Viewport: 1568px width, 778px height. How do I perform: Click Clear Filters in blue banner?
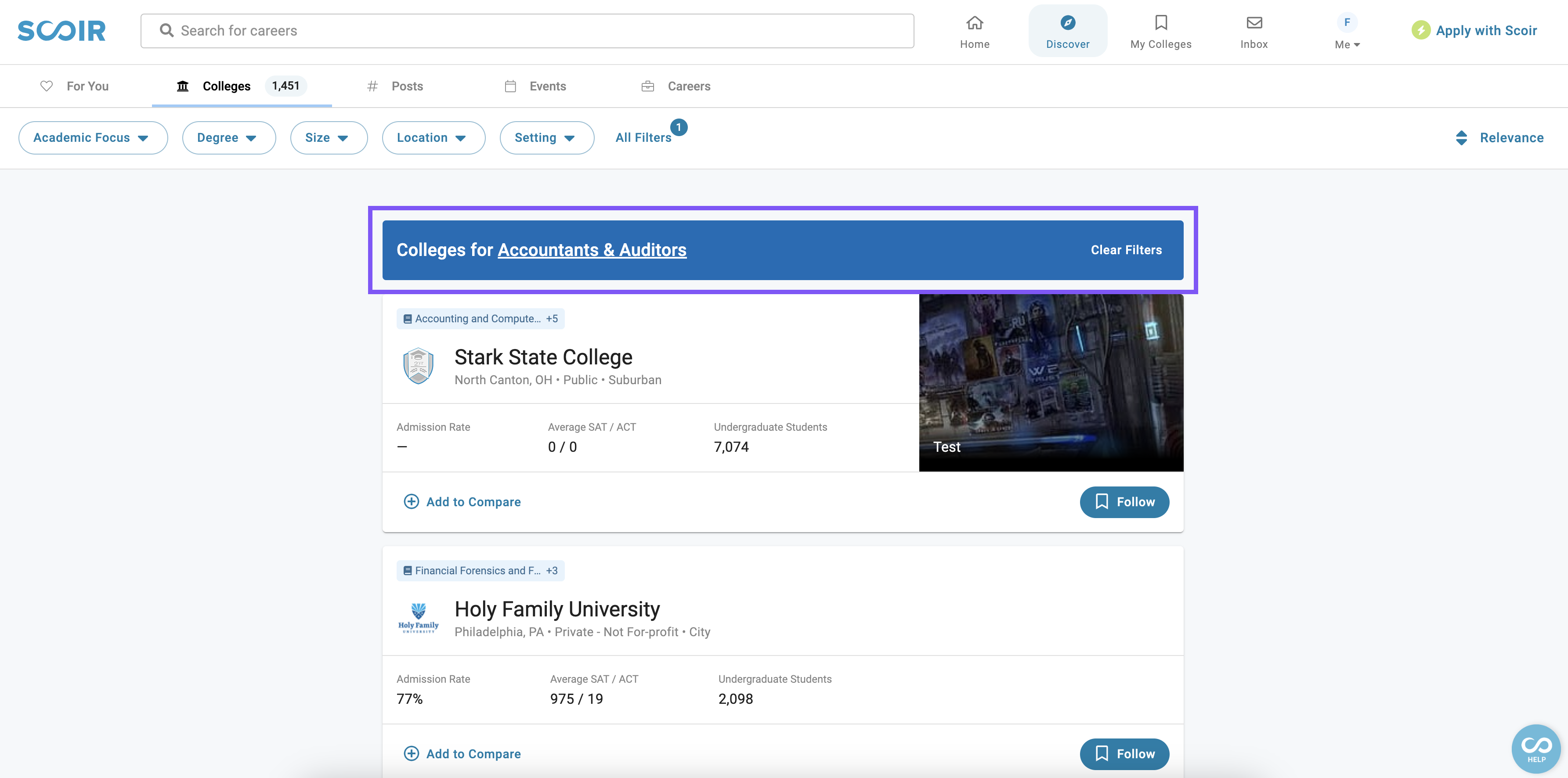point(1126,250)
